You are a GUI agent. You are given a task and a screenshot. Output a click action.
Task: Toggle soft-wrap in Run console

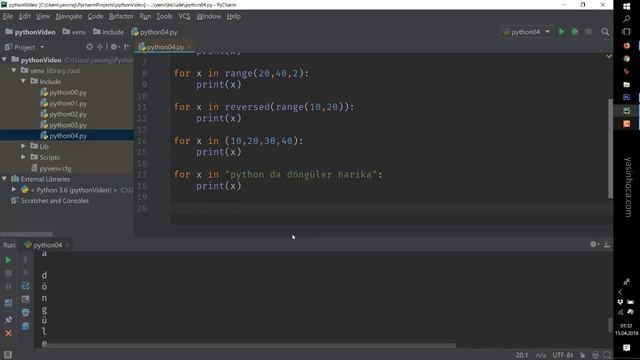25,286
